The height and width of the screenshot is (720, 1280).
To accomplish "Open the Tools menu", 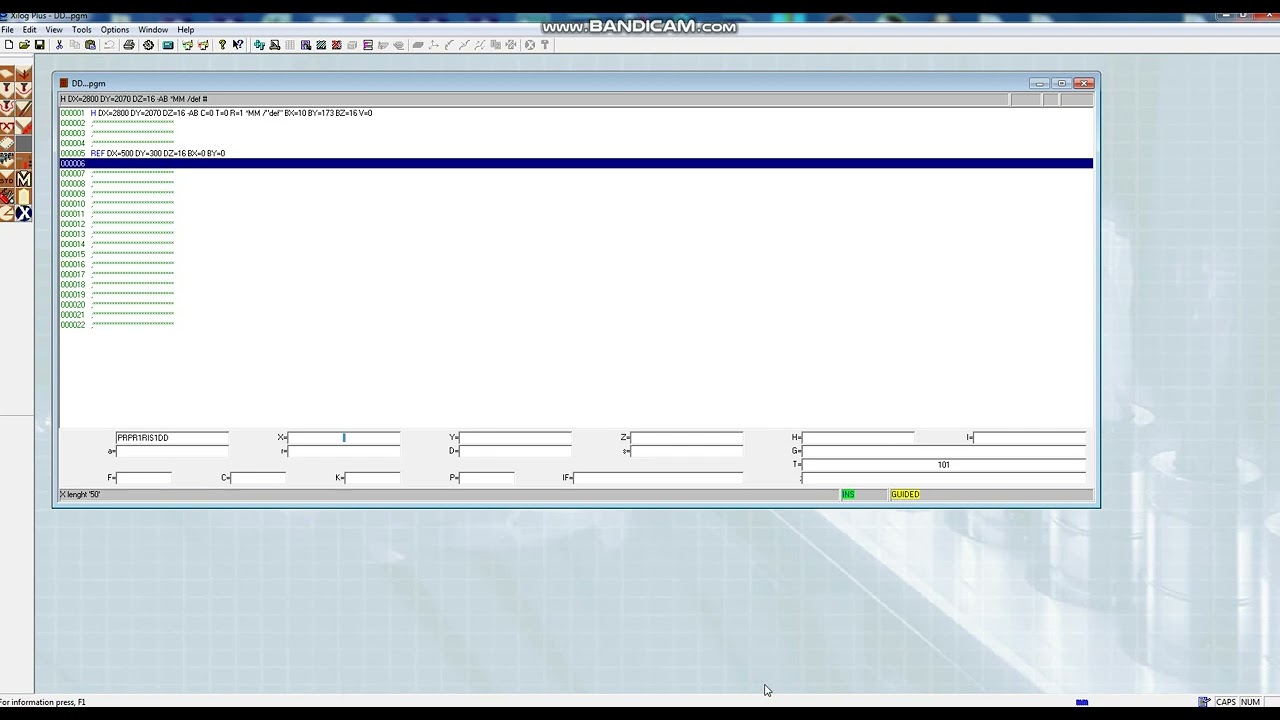I will tap(82, 30).
